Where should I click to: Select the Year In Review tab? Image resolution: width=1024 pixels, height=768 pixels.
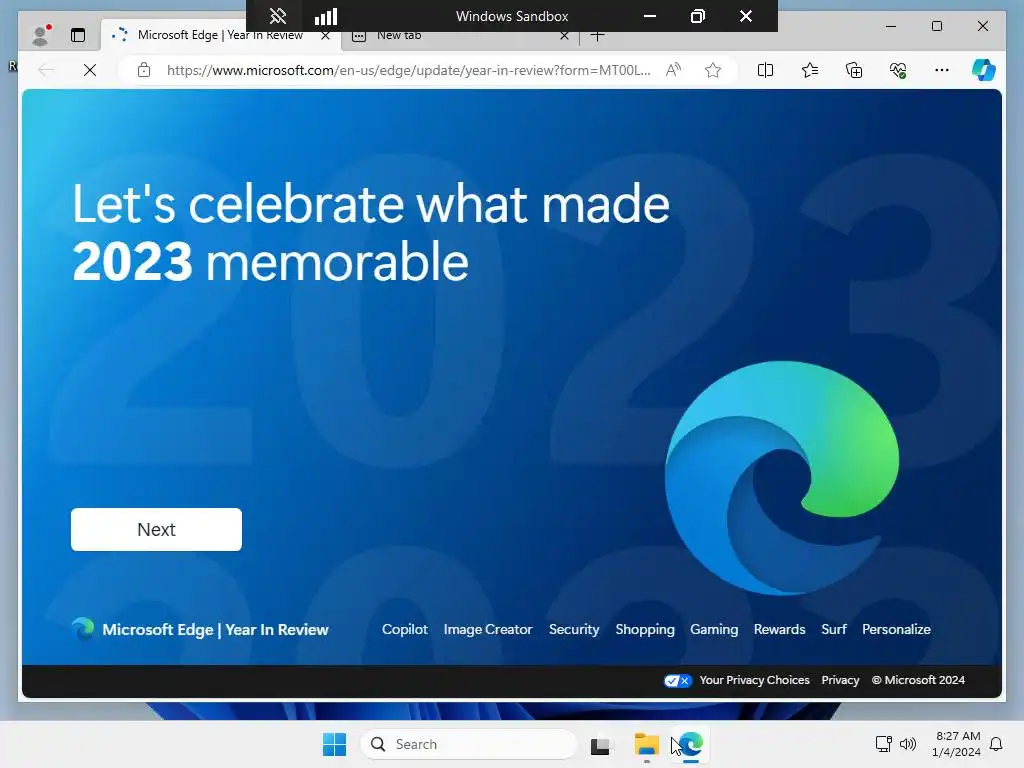[x=220, y=36]
